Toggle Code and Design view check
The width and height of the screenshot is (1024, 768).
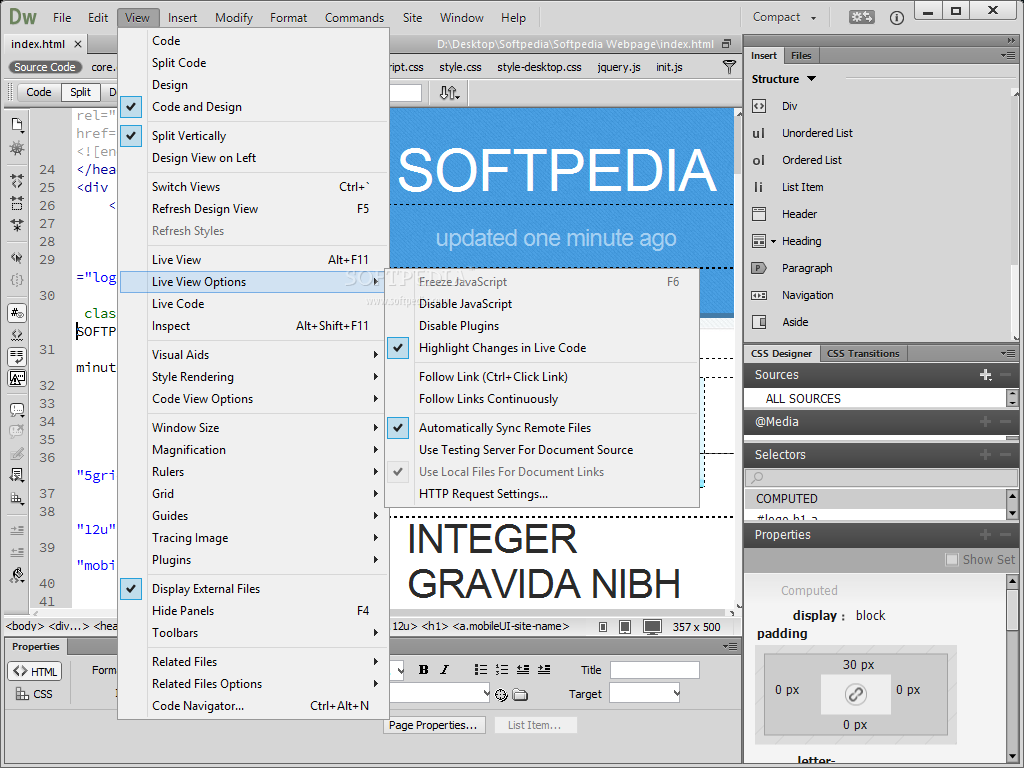[x=131, y=107]
